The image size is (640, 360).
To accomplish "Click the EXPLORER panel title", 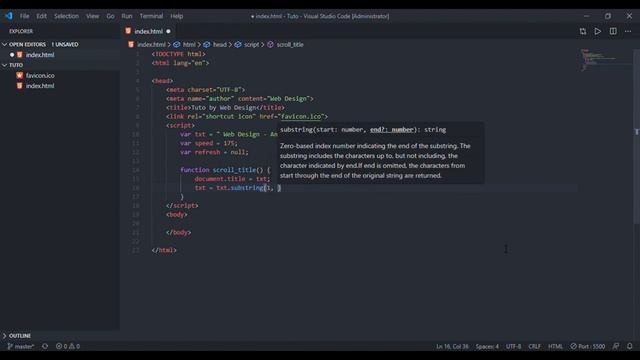I will point(21,31).
